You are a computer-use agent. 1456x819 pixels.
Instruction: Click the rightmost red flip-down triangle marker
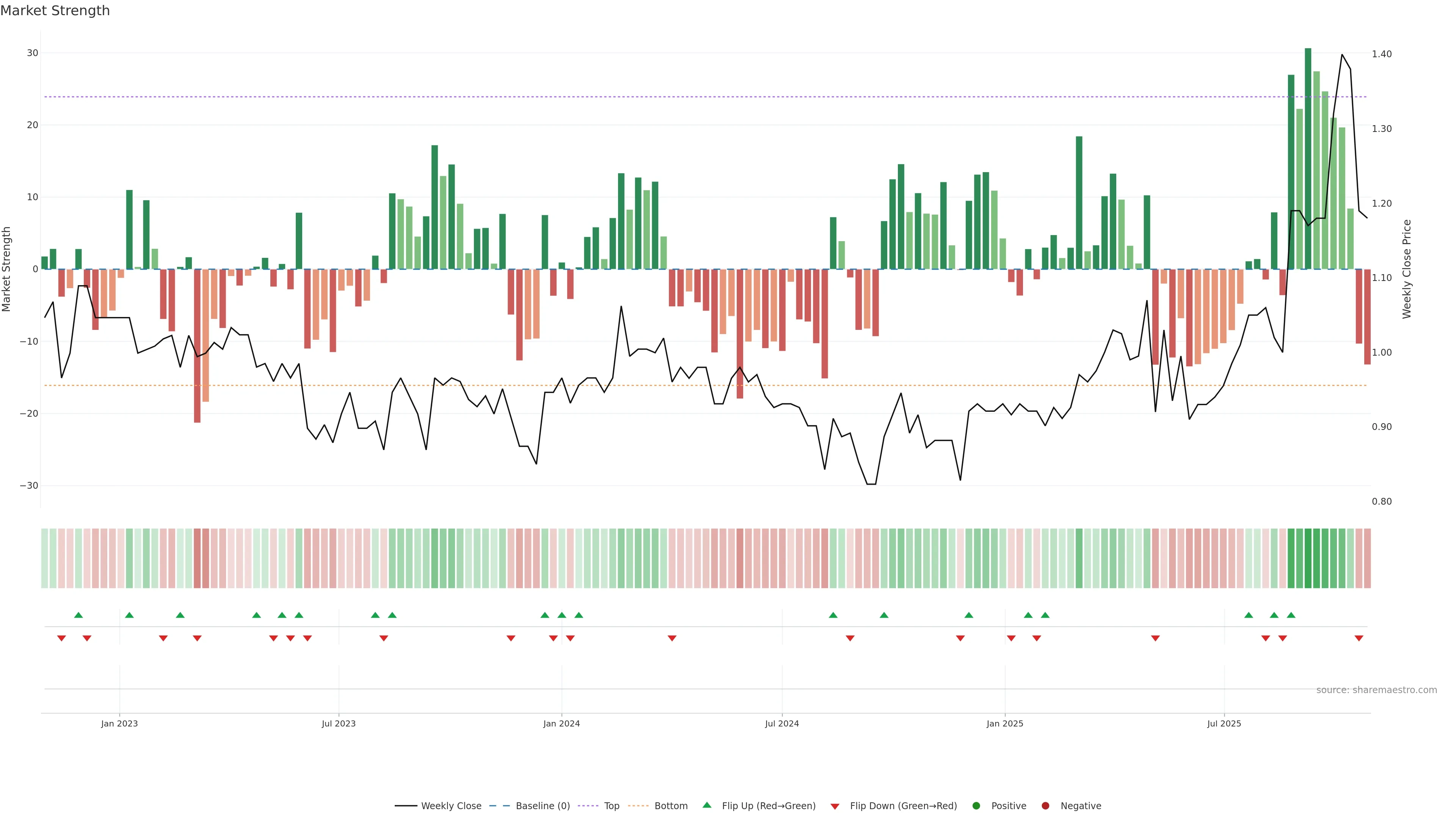tap(1359, 638)
